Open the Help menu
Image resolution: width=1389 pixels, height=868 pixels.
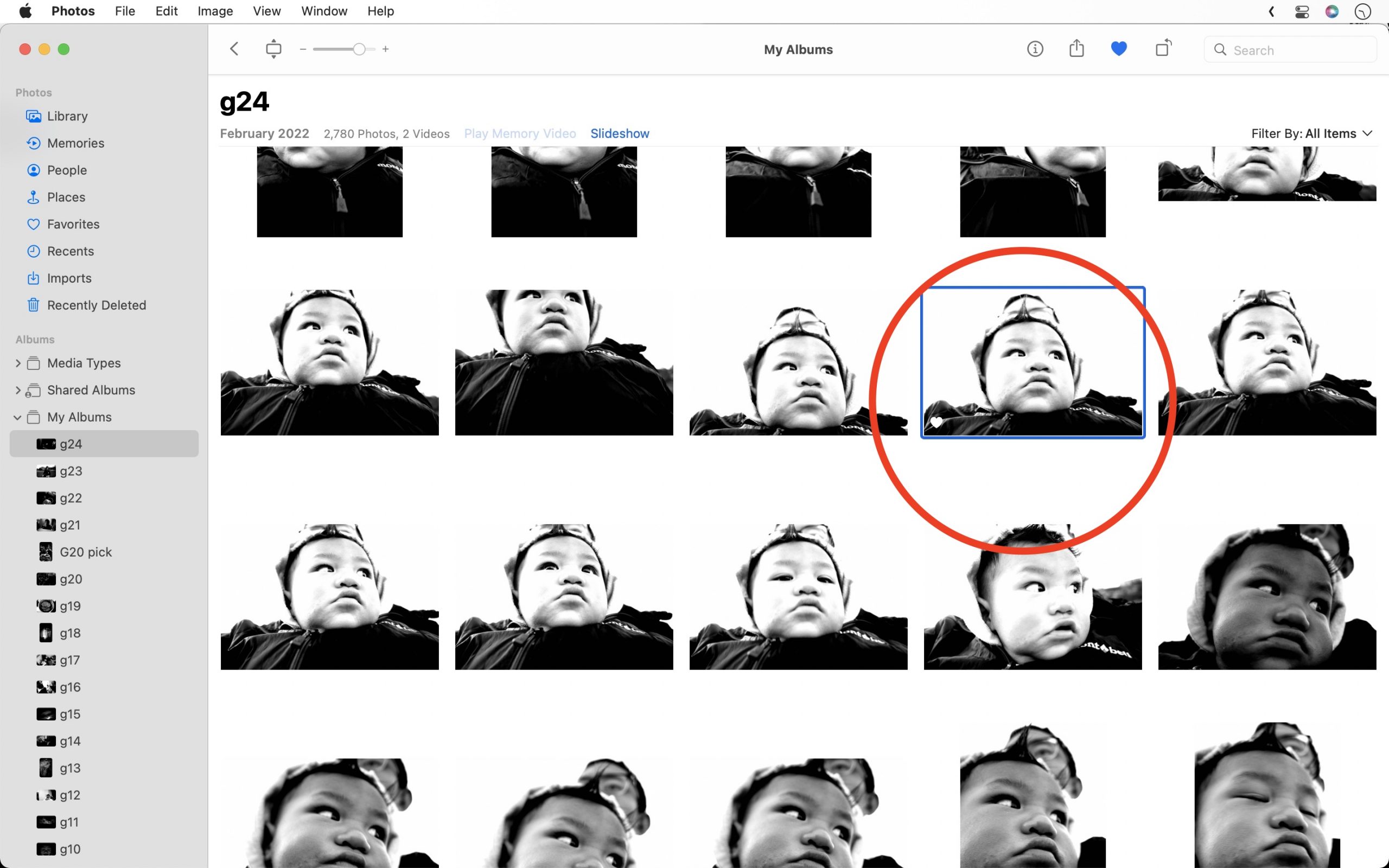(x=380, y=11)
